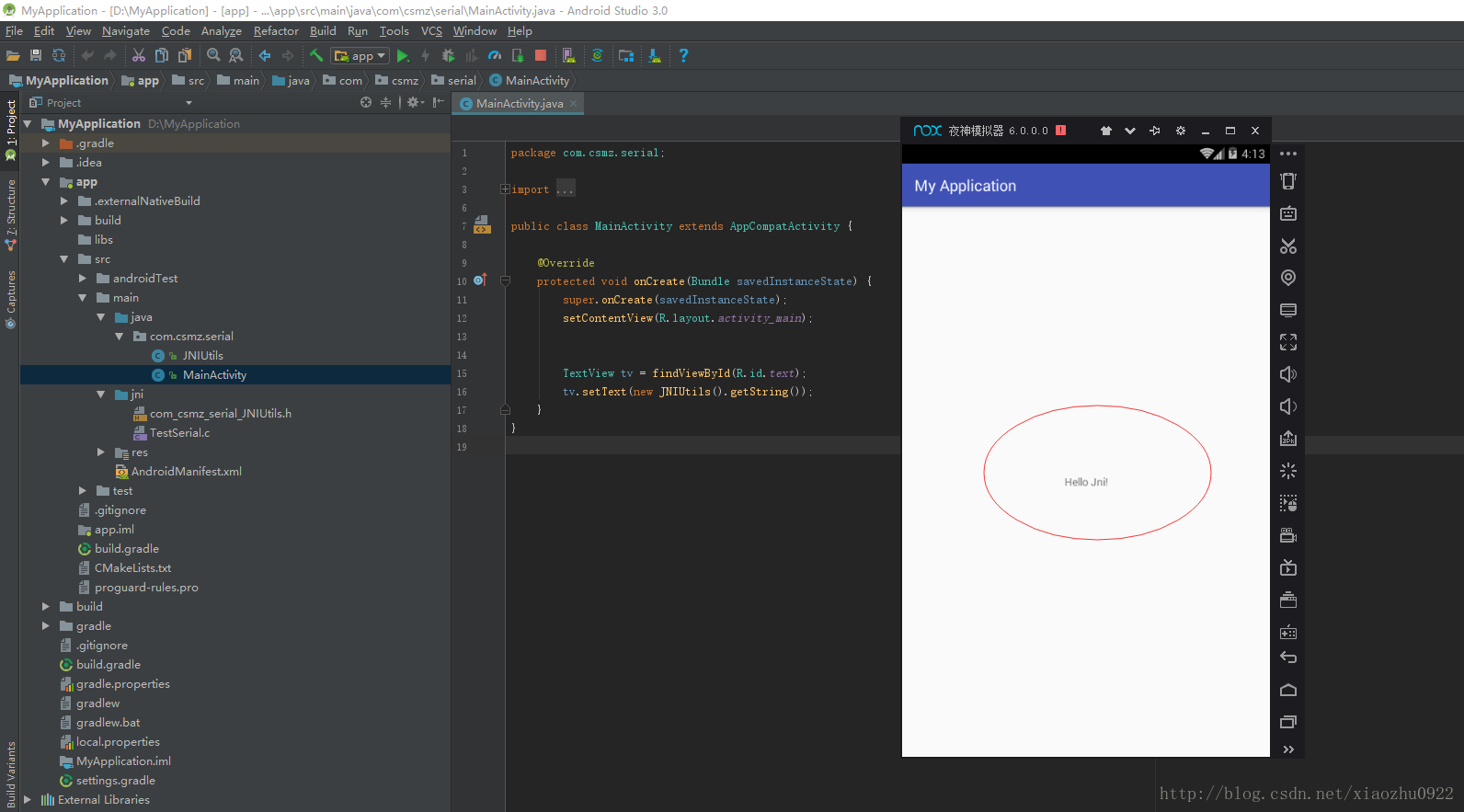Click Nox virtual location pin icon
1464x812 pixels.
pyautogui.click(x=1288, y=278)
